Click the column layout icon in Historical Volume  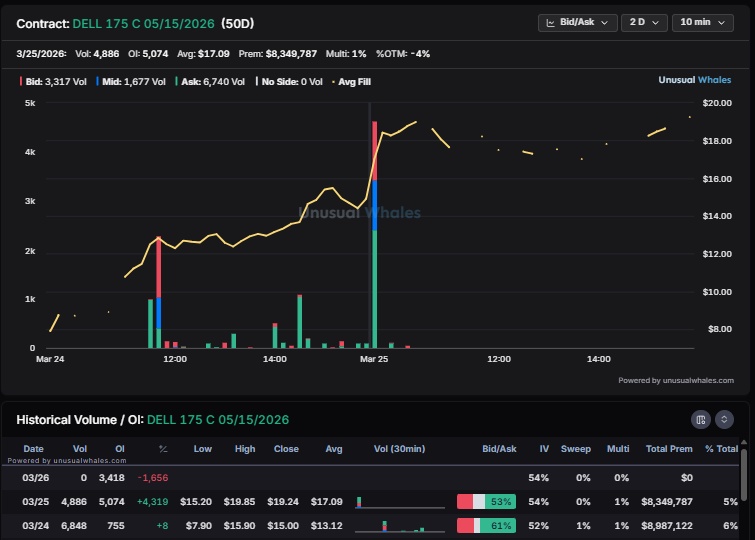[701, 420]
